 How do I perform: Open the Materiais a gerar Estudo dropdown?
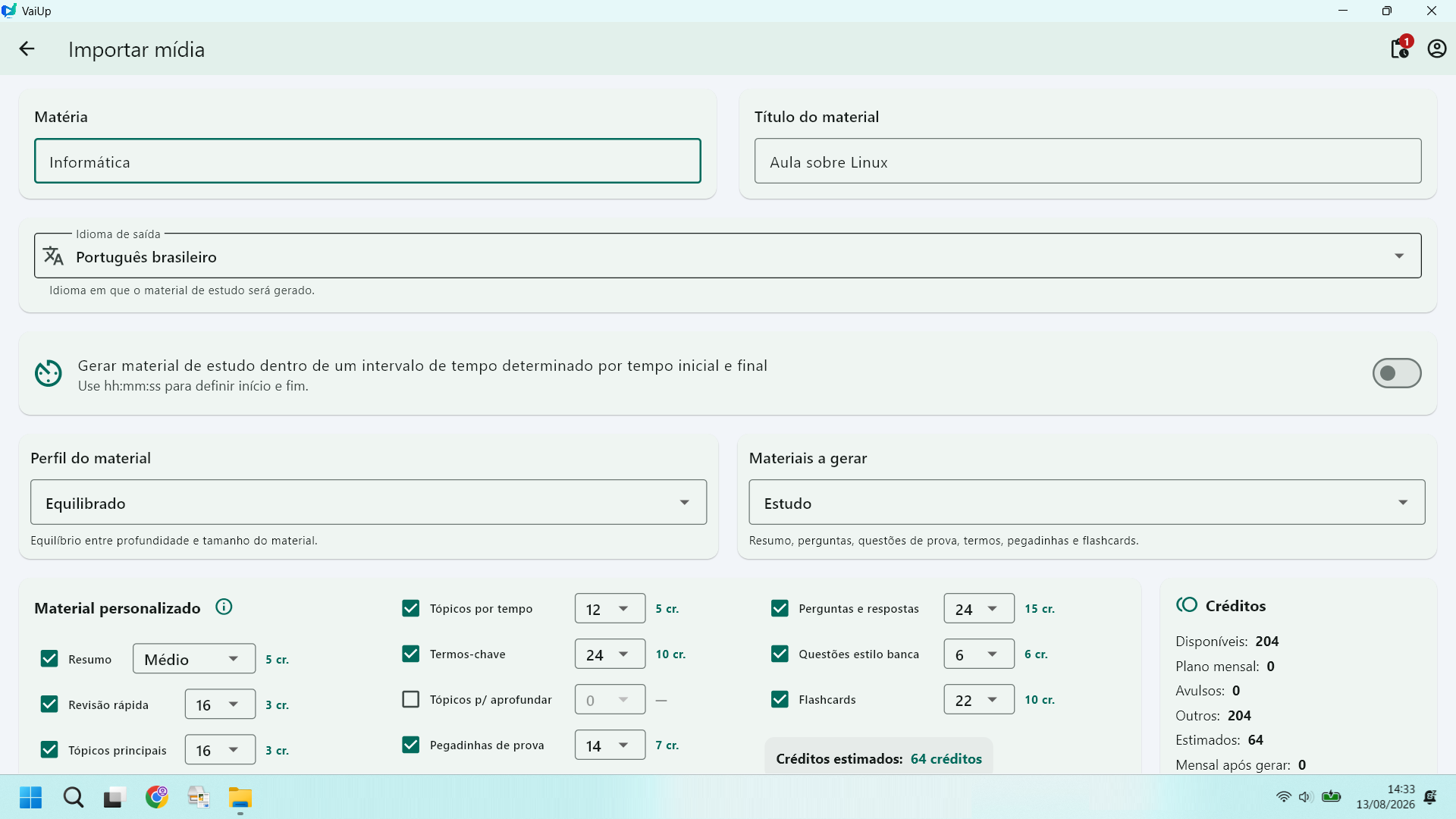tap(1087, 502)
